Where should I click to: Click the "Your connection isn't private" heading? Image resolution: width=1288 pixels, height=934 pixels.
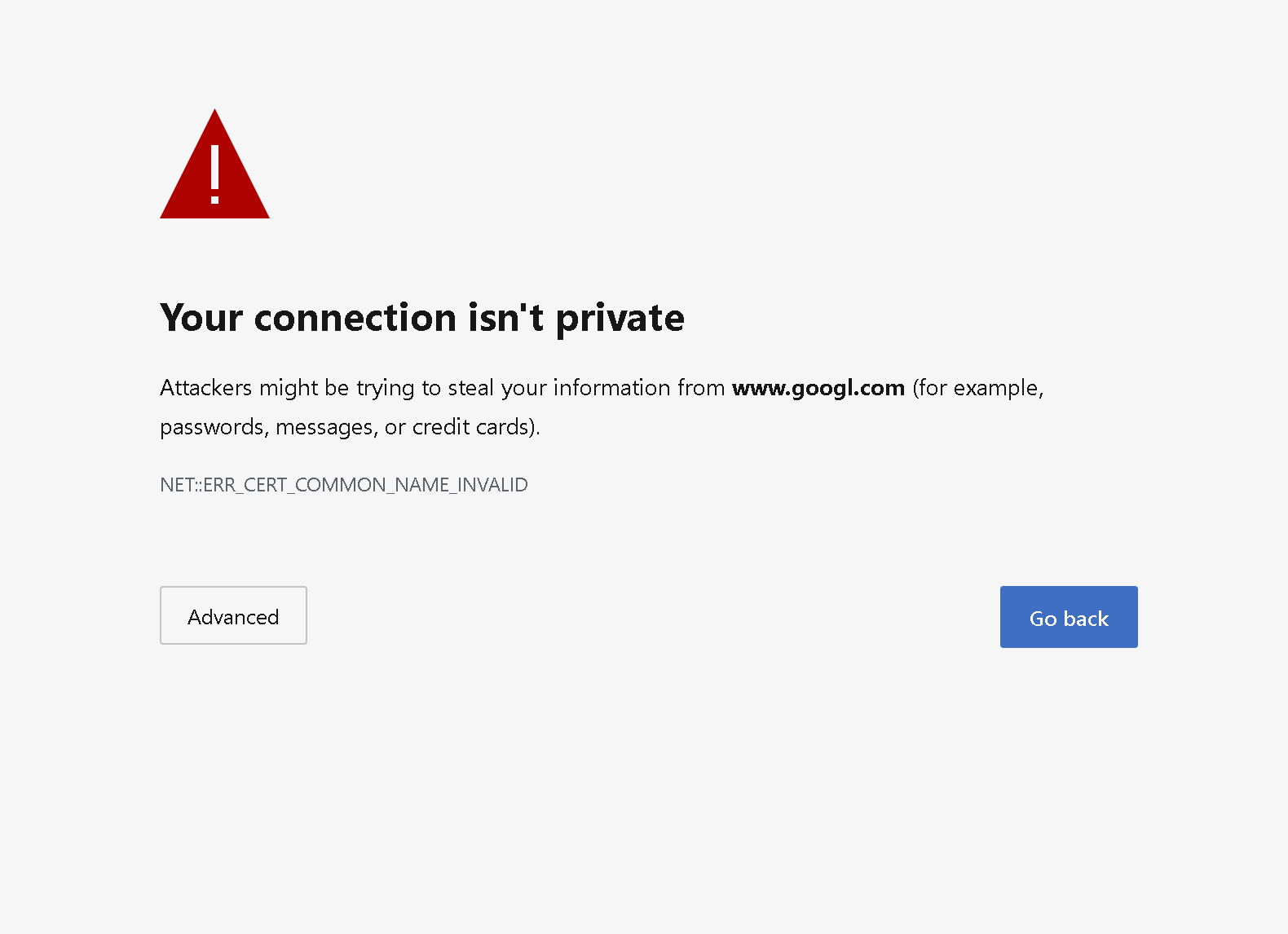click(422, 318)
